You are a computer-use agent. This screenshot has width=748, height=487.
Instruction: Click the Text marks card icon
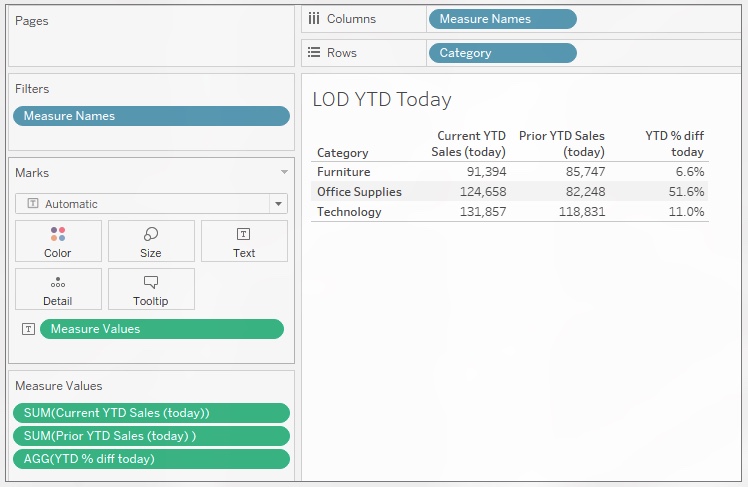(244, 235)
